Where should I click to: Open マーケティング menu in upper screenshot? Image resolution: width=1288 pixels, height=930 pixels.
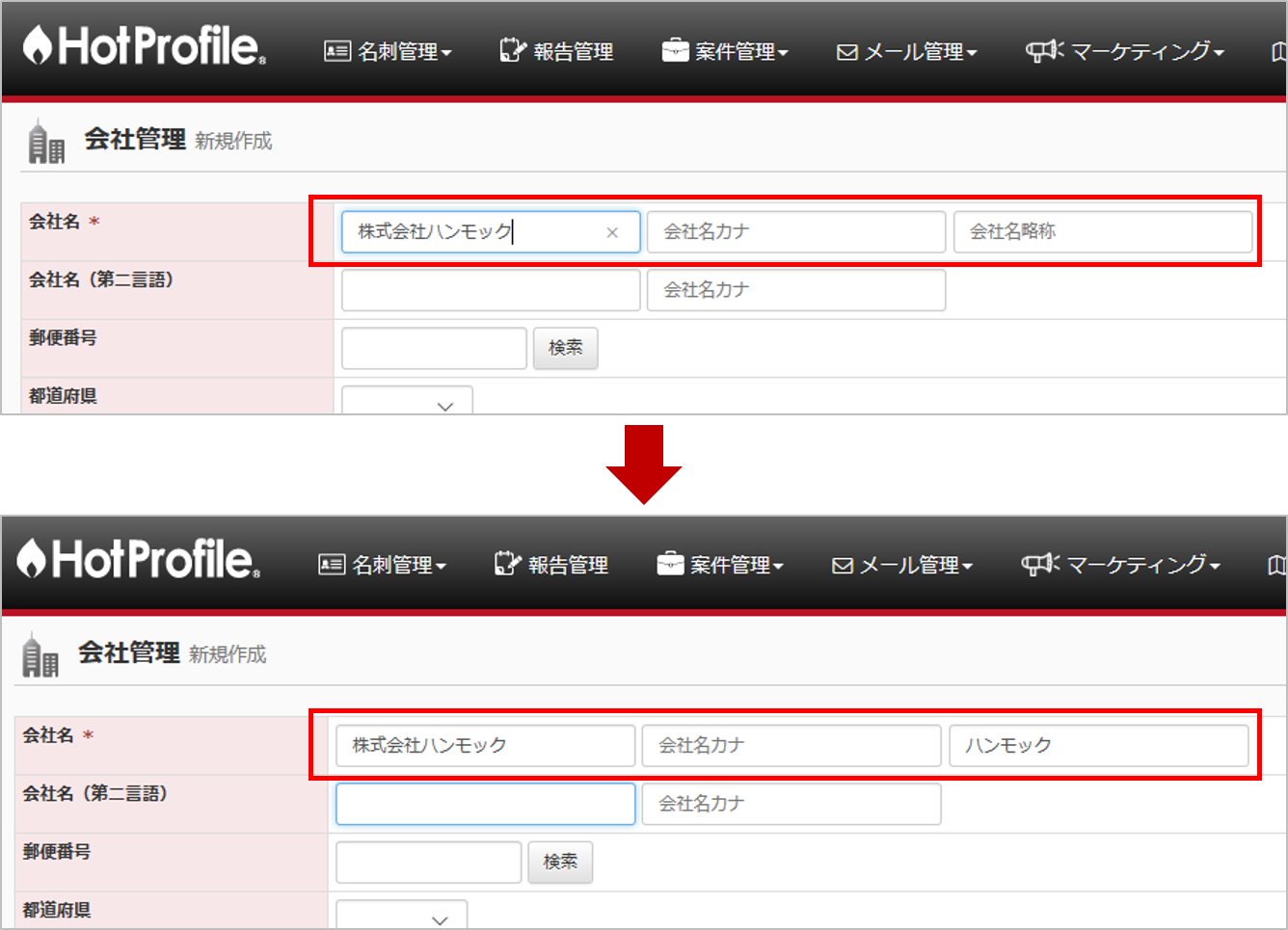tap(1125, 51)
